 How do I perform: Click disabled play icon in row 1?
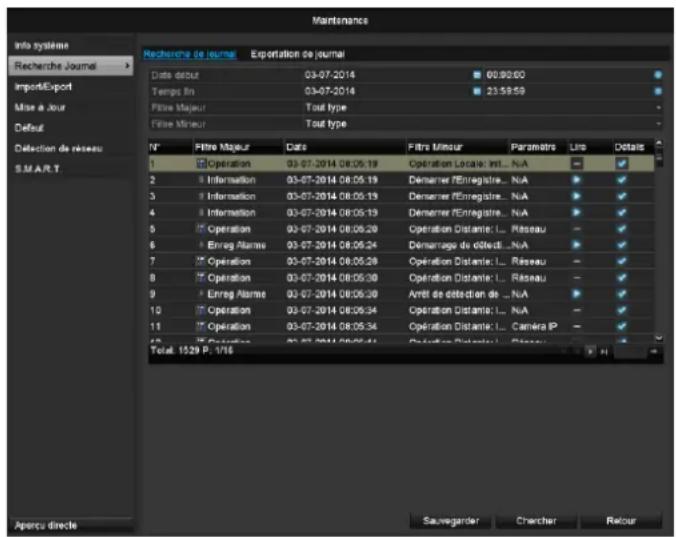(577, 163)
